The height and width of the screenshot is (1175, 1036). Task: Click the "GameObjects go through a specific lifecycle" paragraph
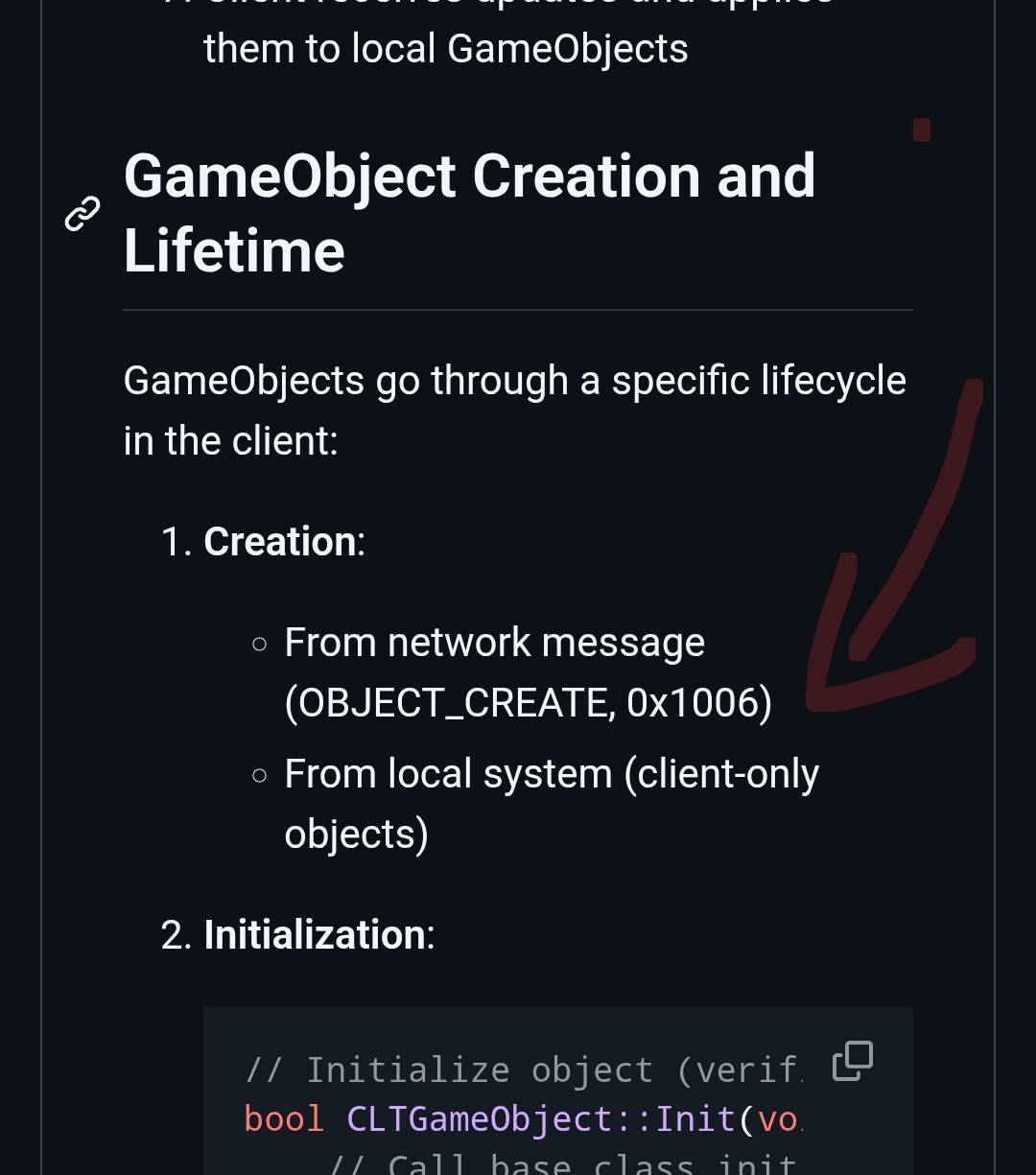pyautogui.click(x=514, y=411)
